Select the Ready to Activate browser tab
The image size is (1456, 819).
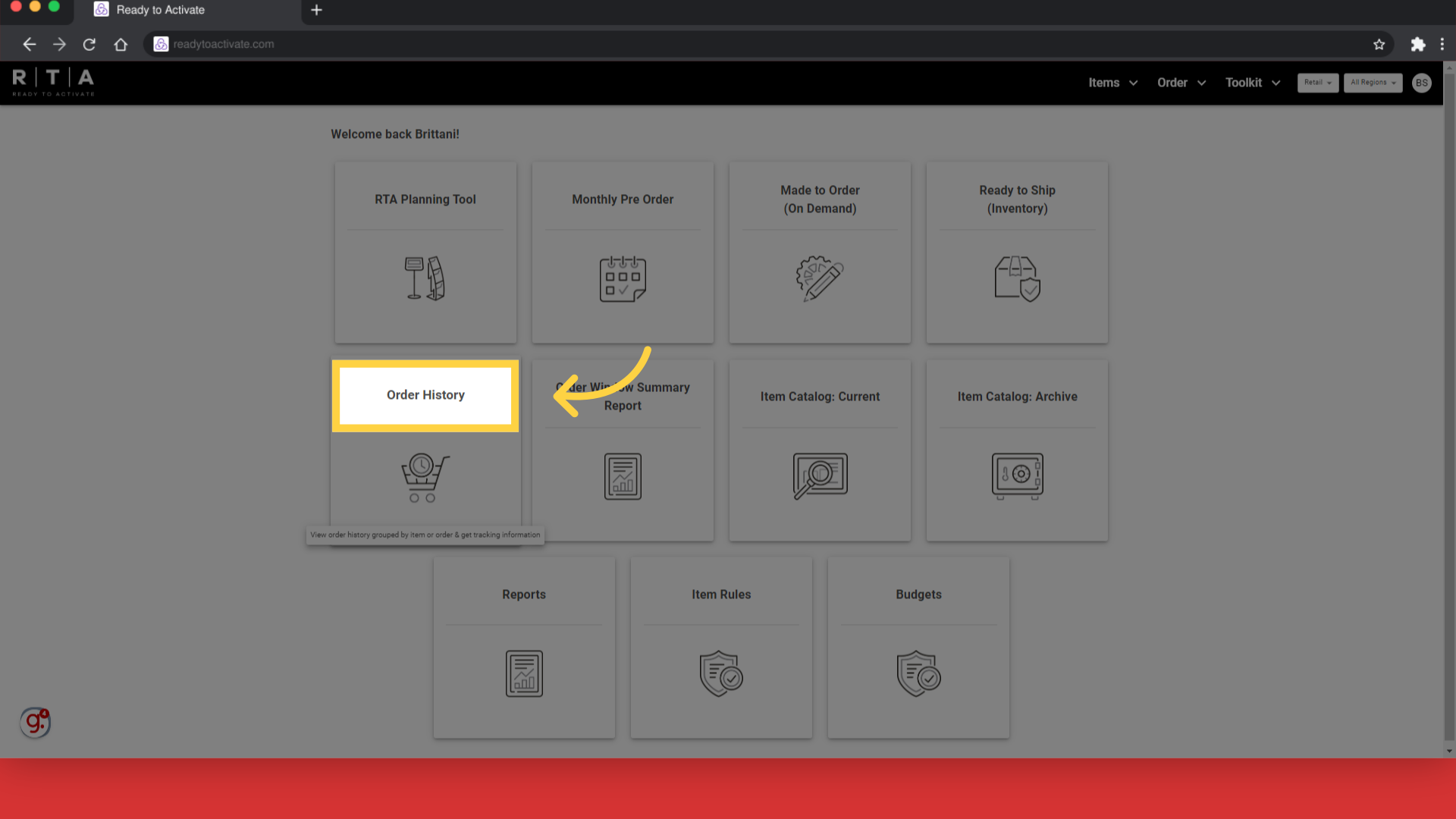pyautogui.click(x=186, y=11)
